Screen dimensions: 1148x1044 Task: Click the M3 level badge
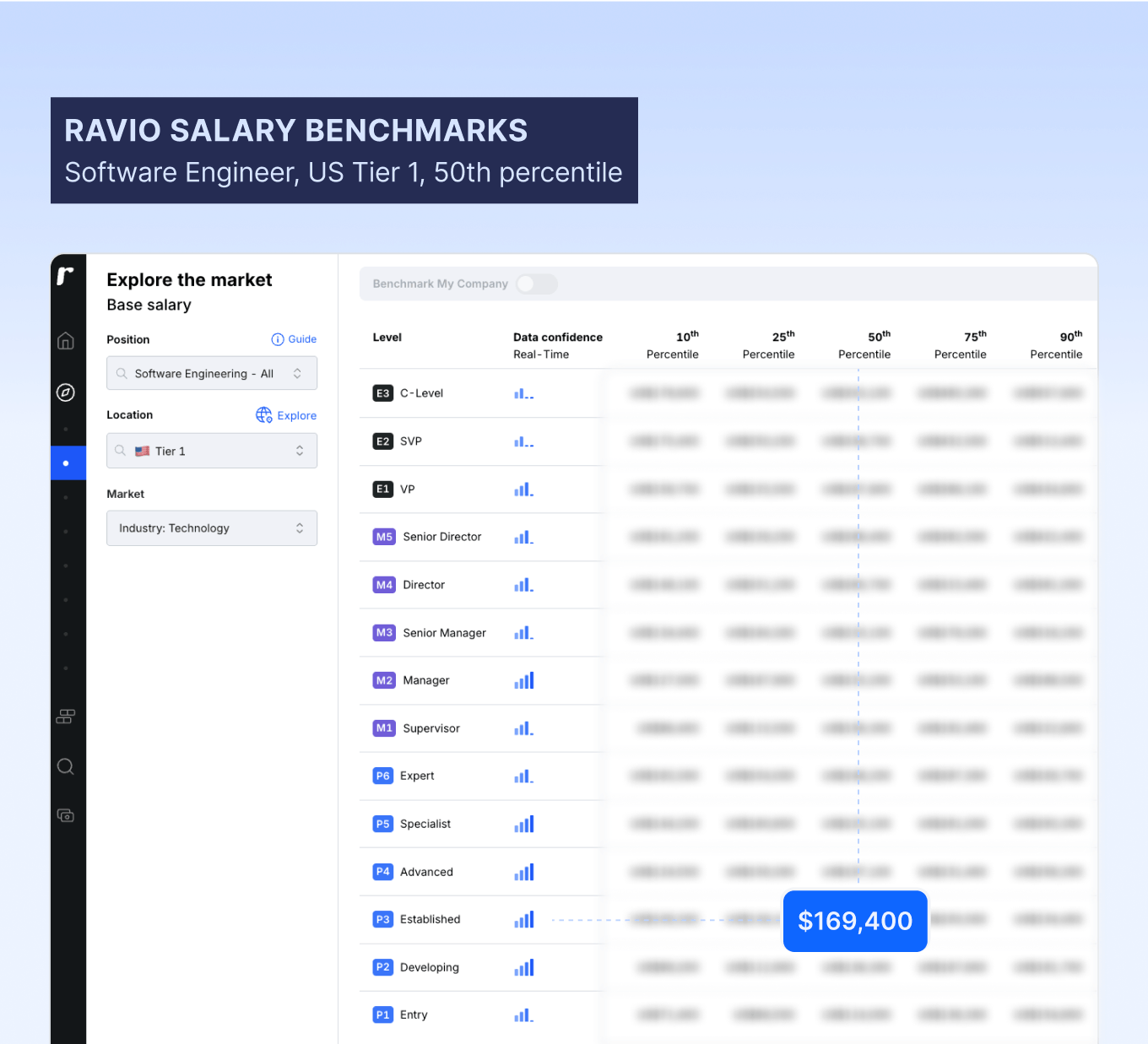click(384, 633)
